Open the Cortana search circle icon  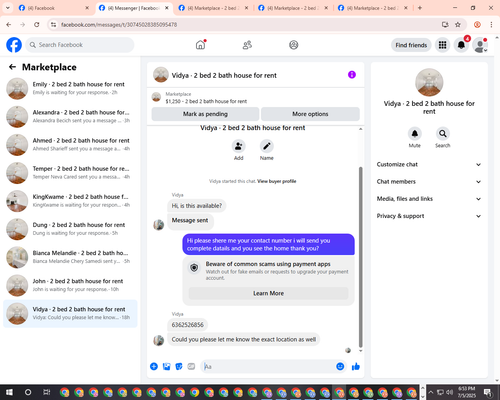(x=28, y=392)
